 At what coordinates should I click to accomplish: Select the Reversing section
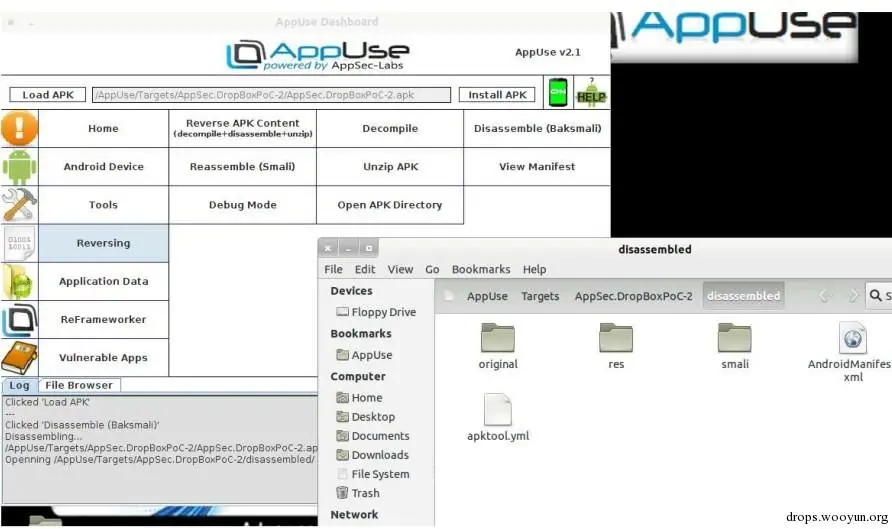pos(104,243)
